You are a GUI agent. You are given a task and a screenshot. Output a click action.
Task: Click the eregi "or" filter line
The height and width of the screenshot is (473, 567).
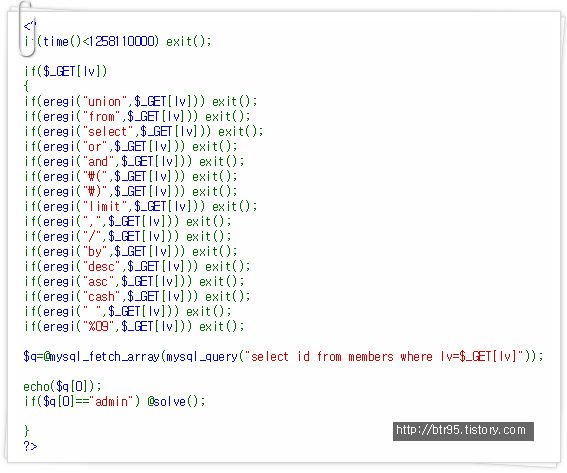[x=131, y=147]
